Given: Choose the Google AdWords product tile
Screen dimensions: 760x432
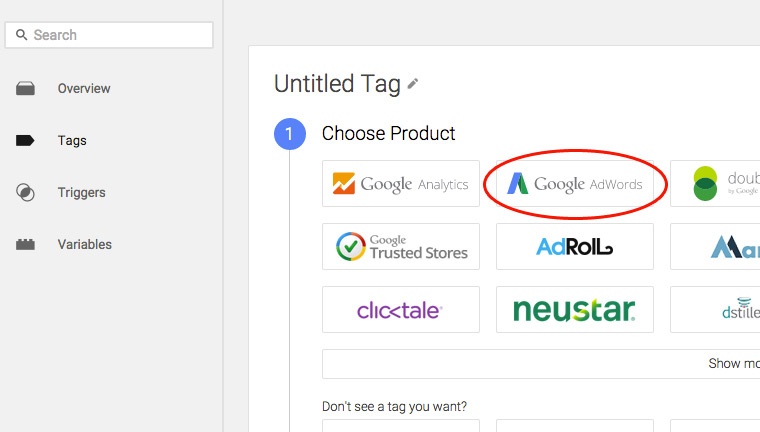Looking at the screenshot, I should coord(574,184).
